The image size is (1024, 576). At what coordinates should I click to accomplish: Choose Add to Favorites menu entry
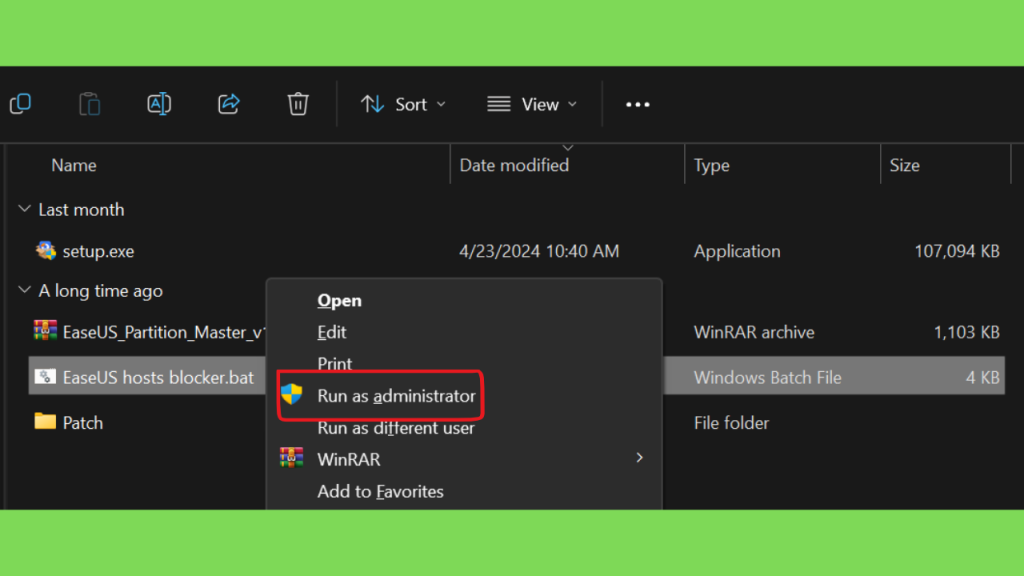(x=380, y=491)
